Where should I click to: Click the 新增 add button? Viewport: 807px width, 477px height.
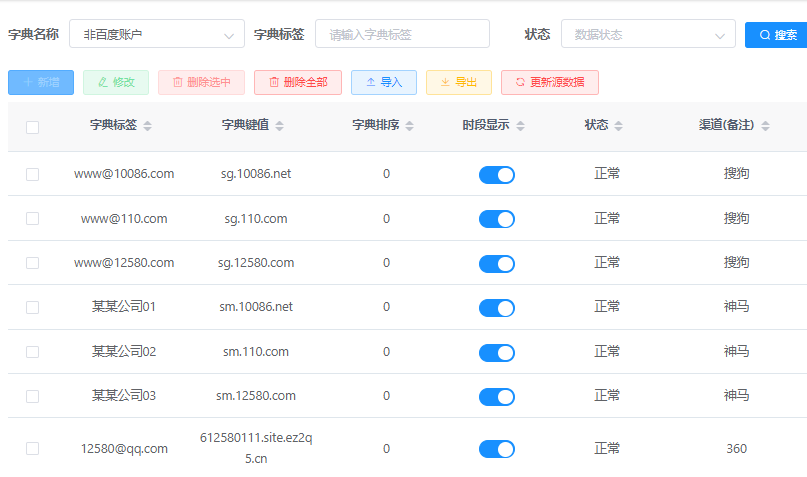pyautogui.click(x=41, y=82)
